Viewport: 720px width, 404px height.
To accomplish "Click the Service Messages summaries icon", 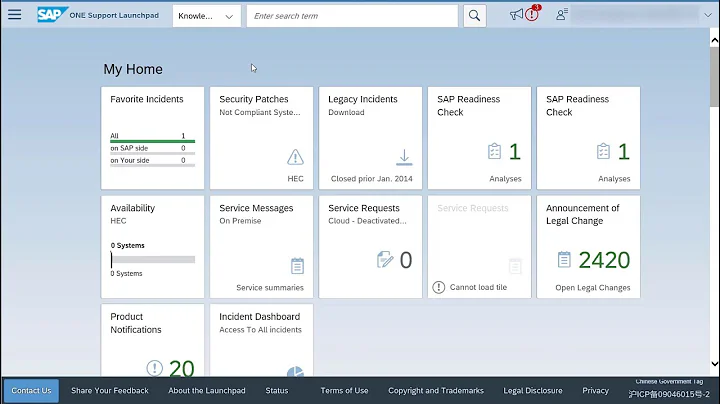I will click(x=297, y=266).
